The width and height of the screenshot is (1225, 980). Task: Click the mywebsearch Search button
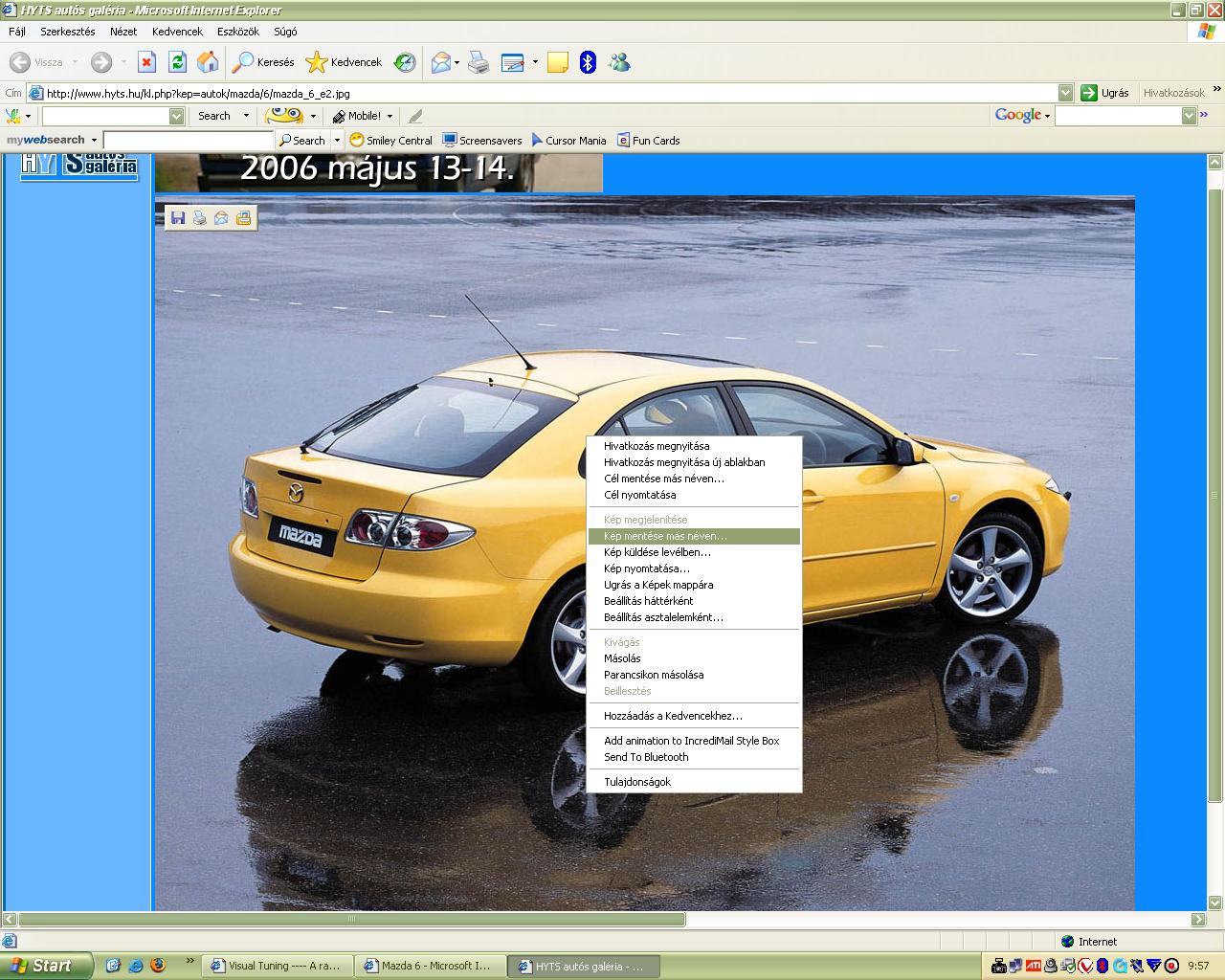pyautogui.click(x=303, y=140)
